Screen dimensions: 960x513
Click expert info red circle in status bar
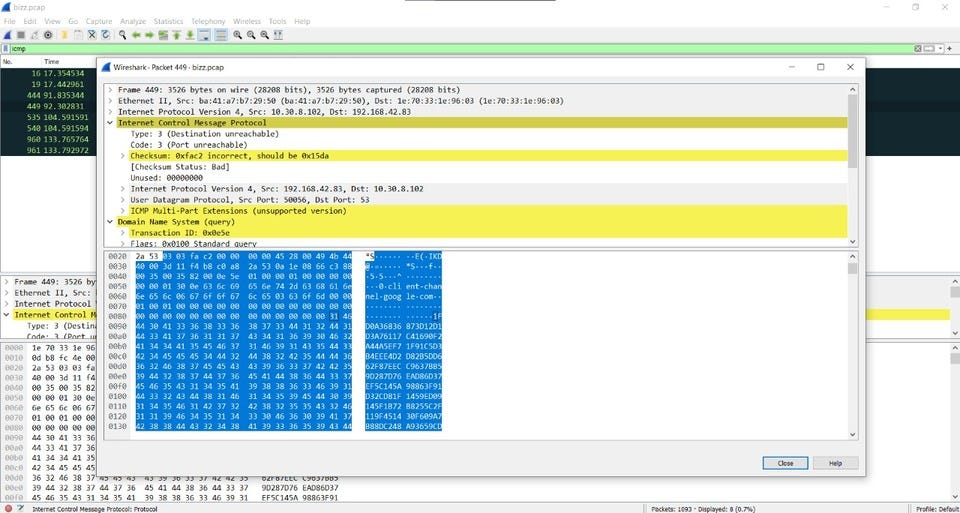click(x=8, y=509)
